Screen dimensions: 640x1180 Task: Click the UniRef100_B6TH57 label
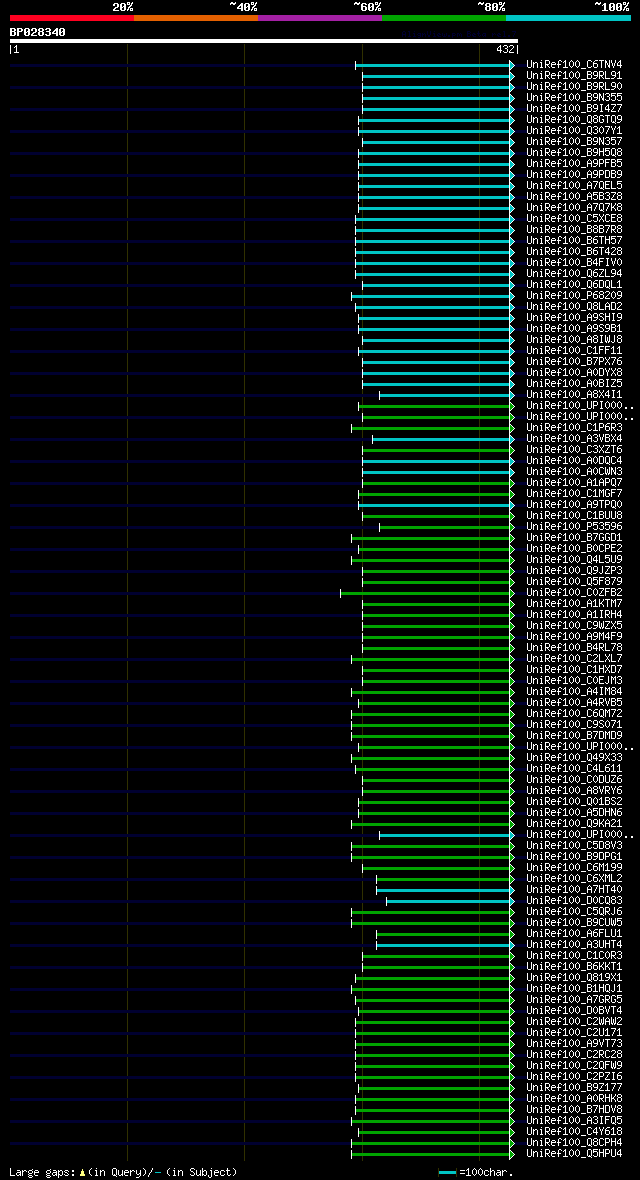pyautogui.click(x=574, y=241)
